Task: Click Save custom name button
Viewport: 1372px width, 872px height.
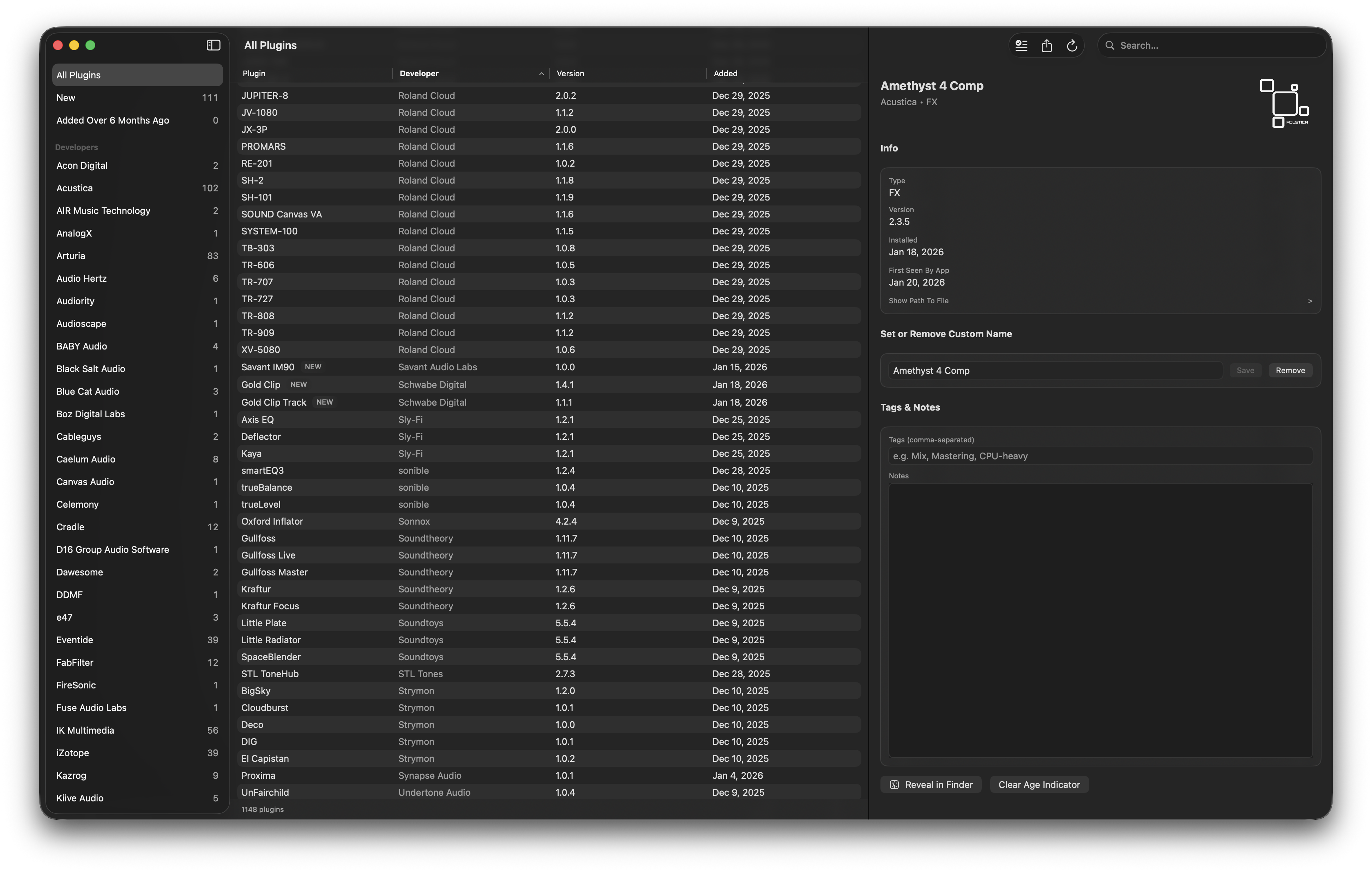Action: [1245, 370]
